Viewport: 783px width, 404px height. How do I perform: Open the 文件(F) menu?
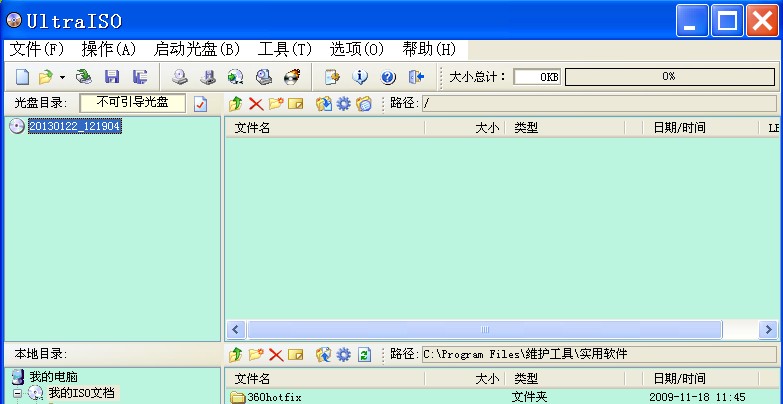click(37, 49)
